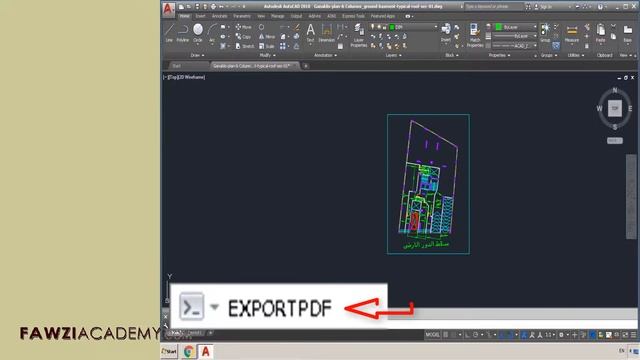Select the Line tool
The height and width of the screenshot is (360, 640).
pos(169,33)
